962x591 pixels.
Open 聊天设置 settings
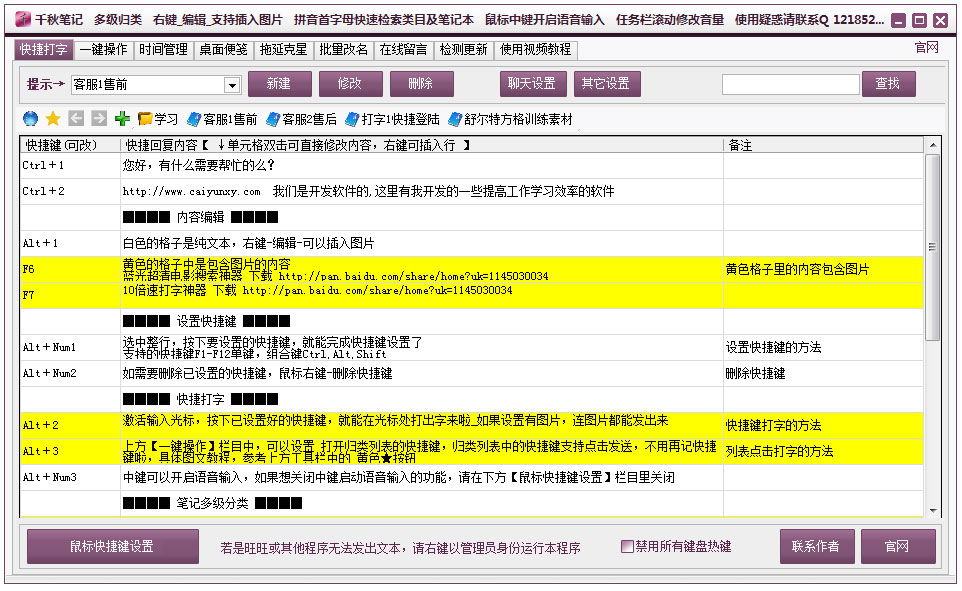click(x=533, y=84)
